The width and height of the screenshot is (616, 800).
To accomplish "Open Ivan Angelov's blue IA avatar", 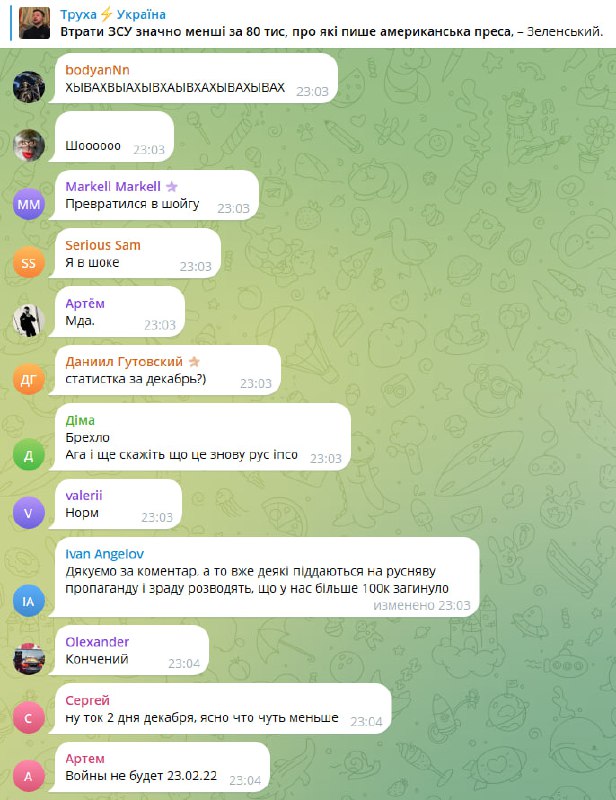I will click(x=29, y=601).
